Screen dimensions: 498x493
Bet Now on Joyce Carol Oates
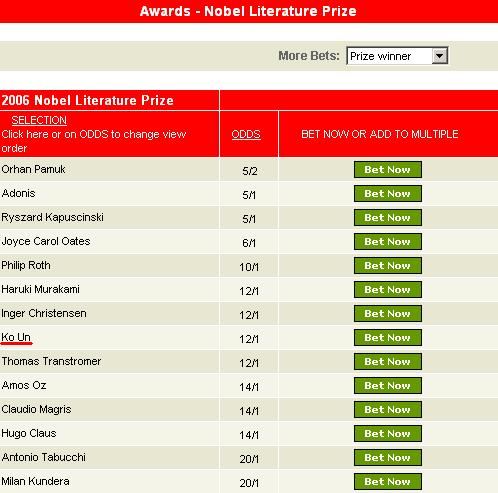pyautogui.click(x=388, y=242)
